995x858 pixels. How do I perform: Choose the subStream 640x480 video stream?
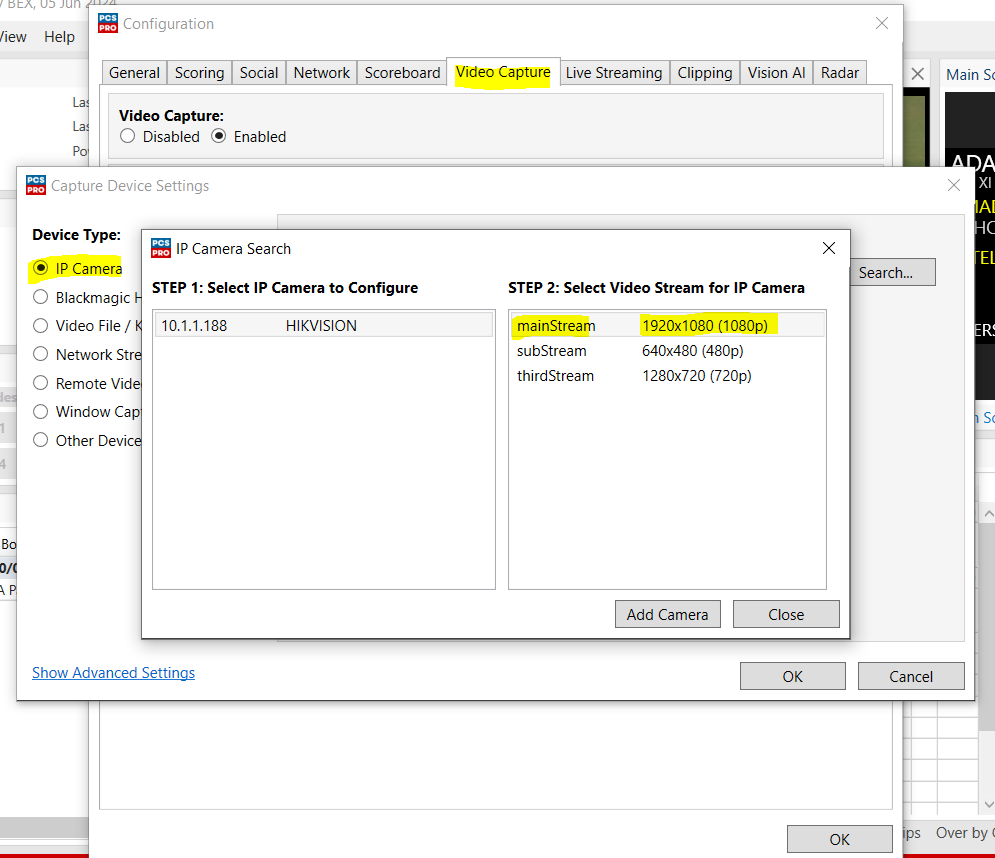pyautogui.click(x=666, y=351)
